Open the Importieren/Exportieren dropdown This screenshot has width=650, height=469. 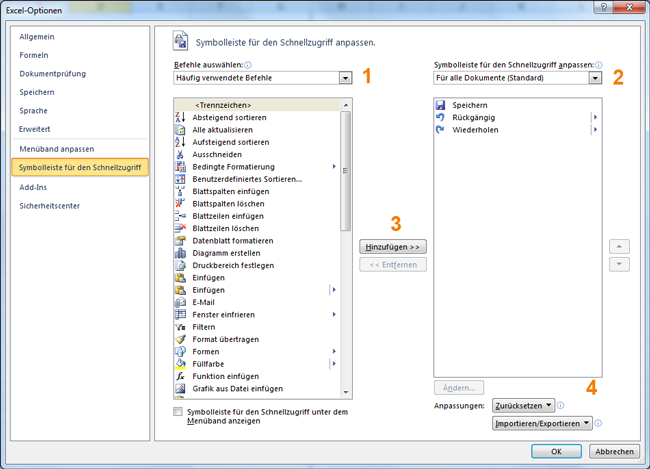point(542,423)
